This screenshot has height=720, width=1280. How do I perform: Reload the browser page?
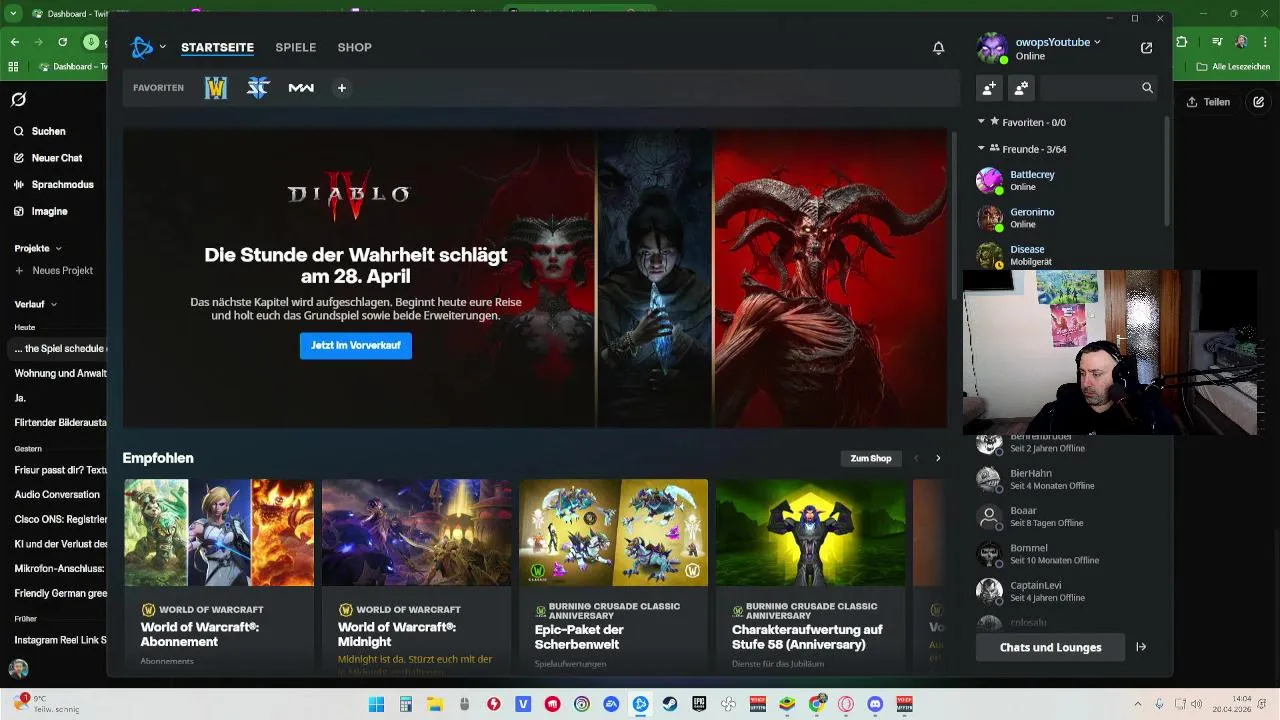click(x=62, y=42)
